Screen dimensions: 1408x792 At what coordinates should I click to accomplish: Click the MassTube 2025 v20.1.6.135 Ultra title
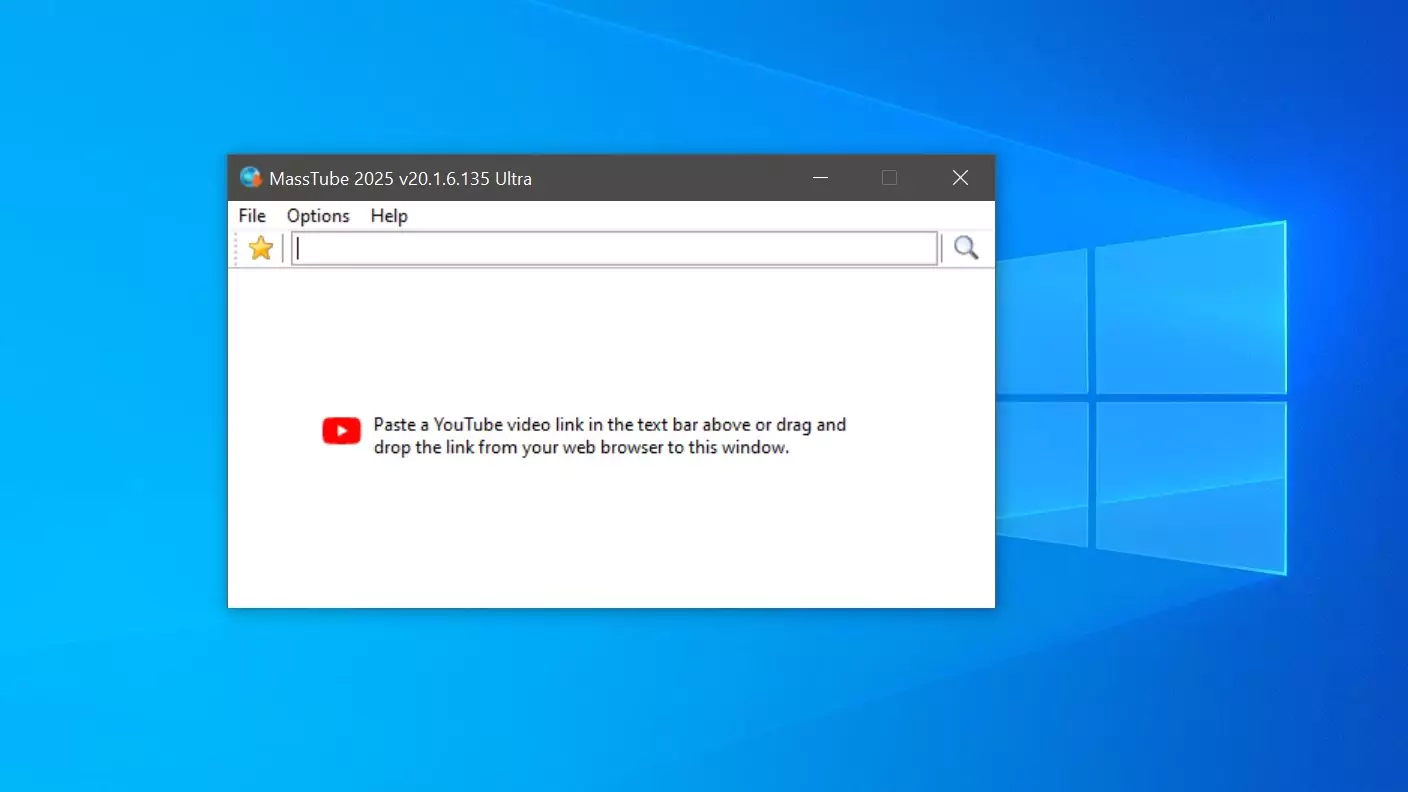tap(401, 179)
